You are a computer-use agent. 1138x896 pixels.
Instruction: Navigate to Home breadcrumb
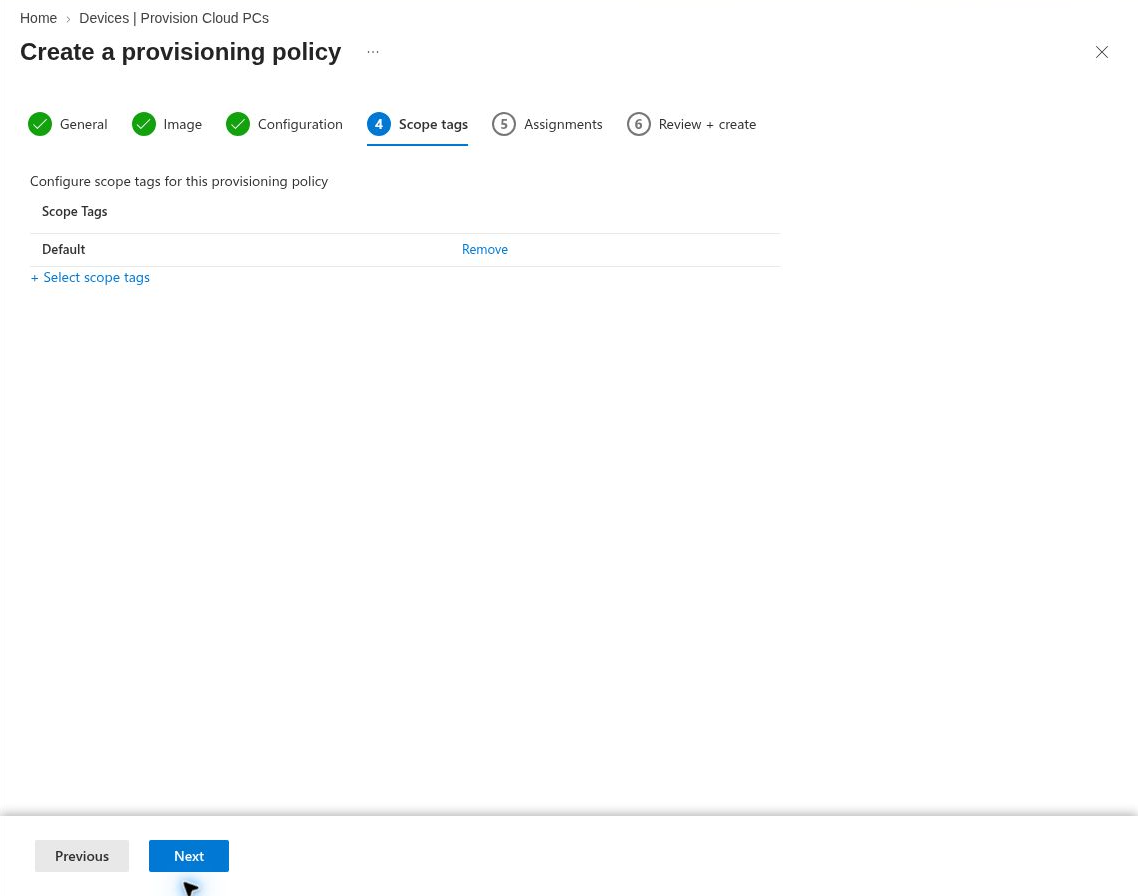point(38,18)
